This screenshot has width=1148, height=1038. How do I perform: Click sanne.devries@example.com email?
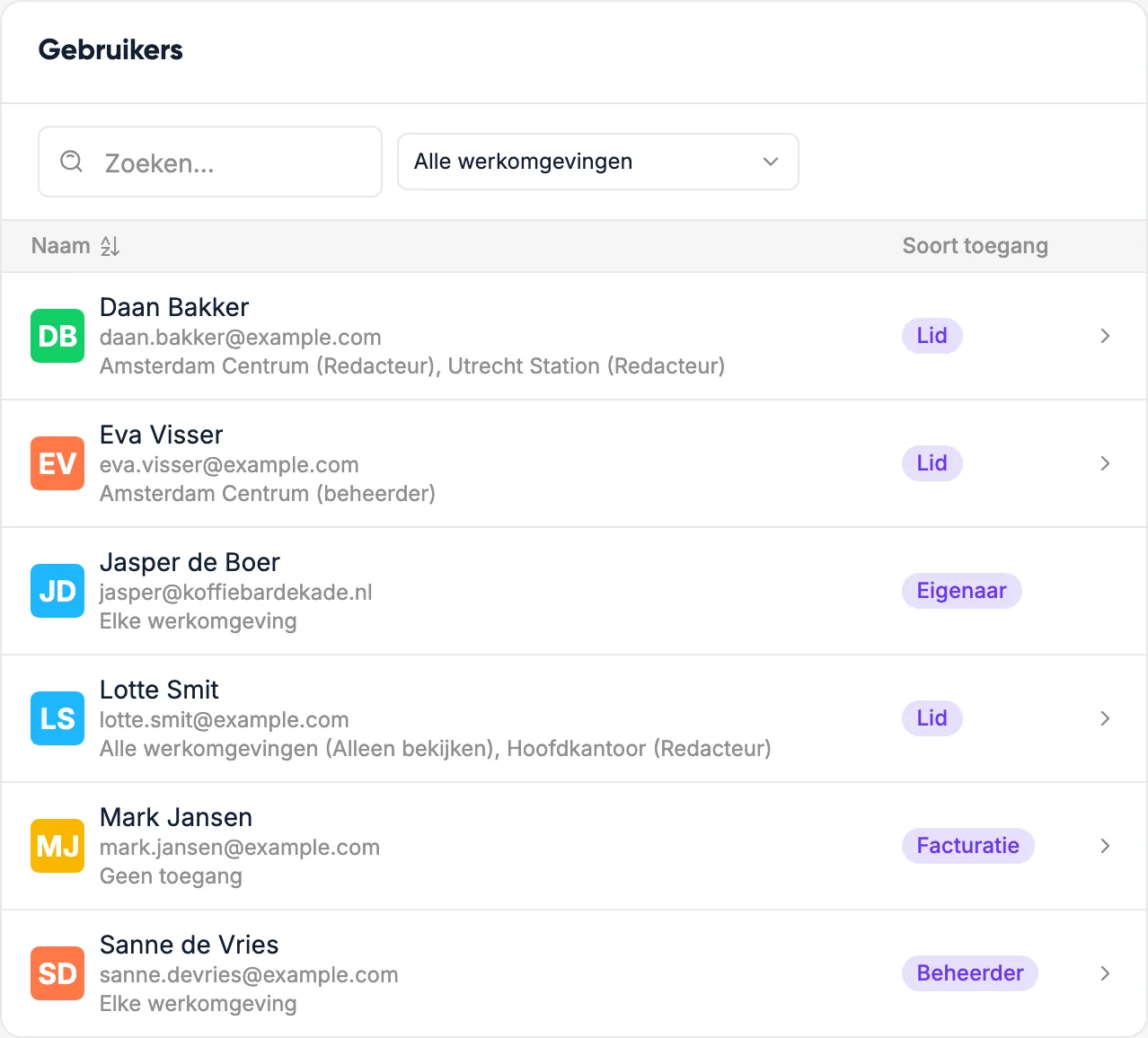point(249,975)
